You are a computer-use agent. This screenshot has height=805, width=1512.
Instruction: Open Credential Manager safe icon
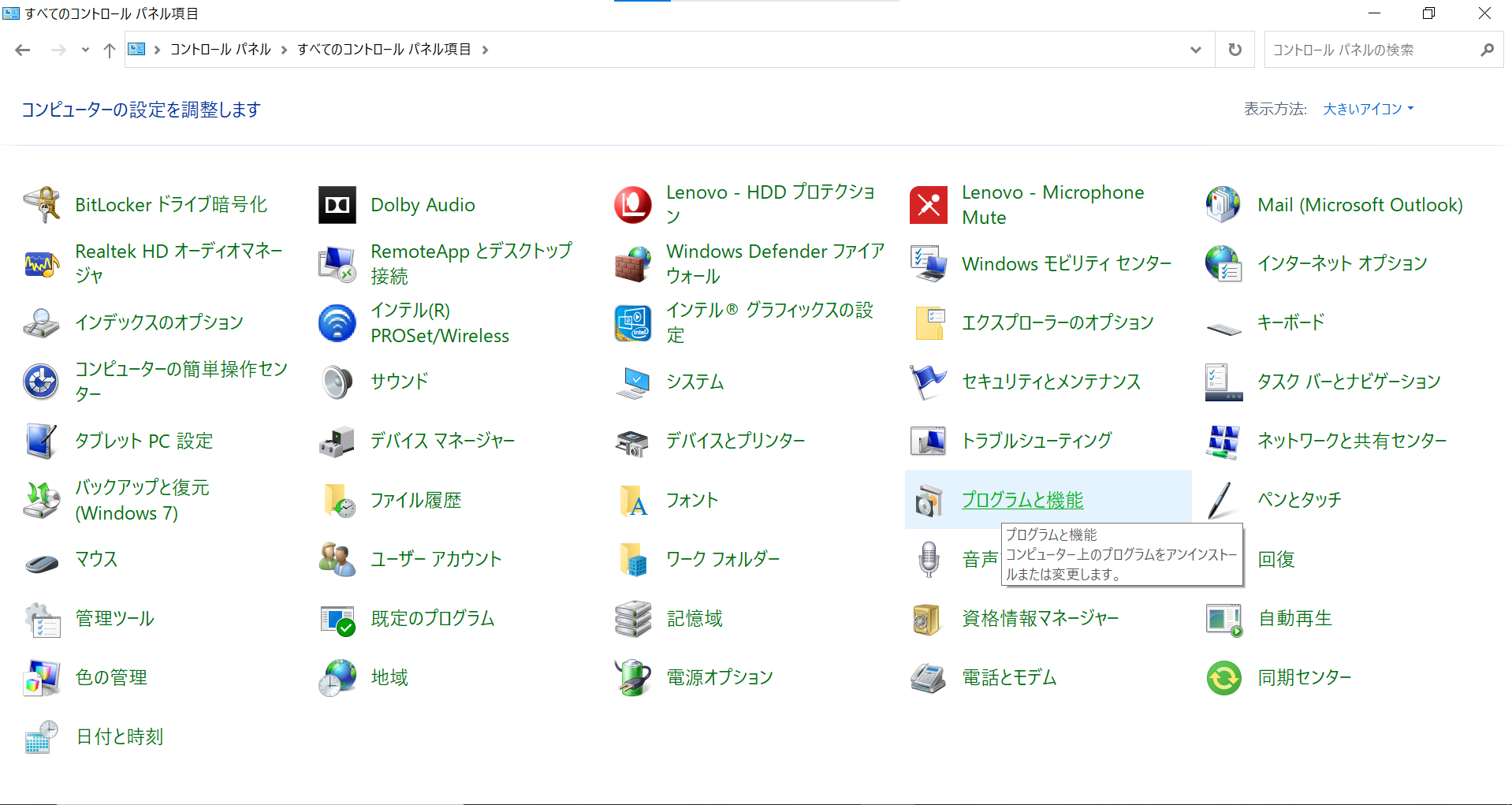point(929,619)
